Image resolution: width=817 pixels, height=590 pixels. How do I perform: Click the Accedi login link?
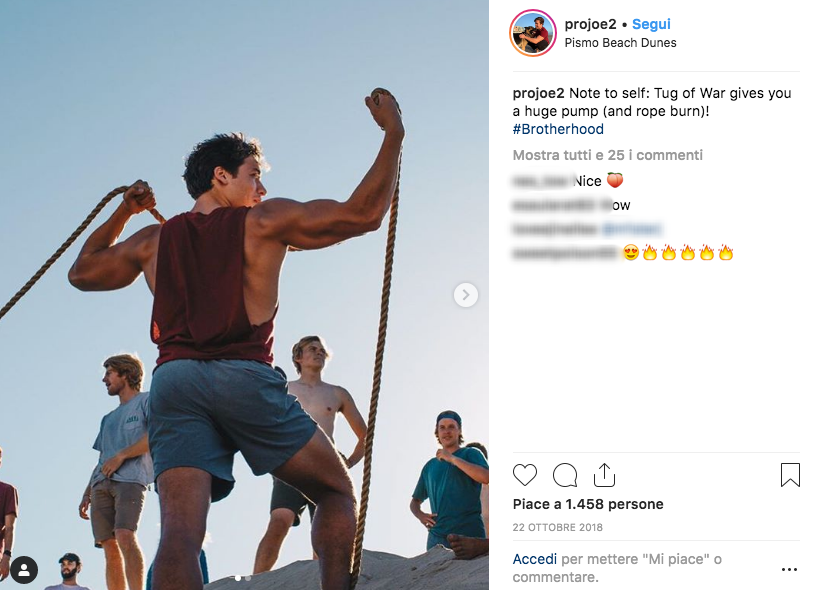[535, 559]
